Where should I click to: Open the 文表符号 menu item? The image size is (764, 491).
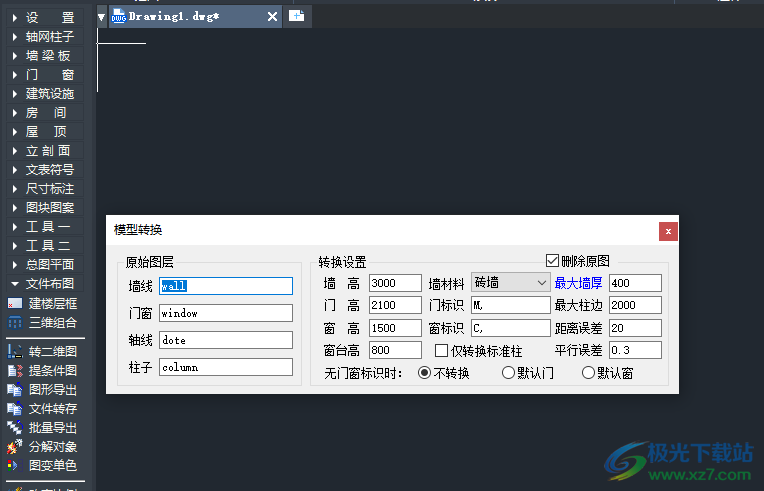point(45,170)
